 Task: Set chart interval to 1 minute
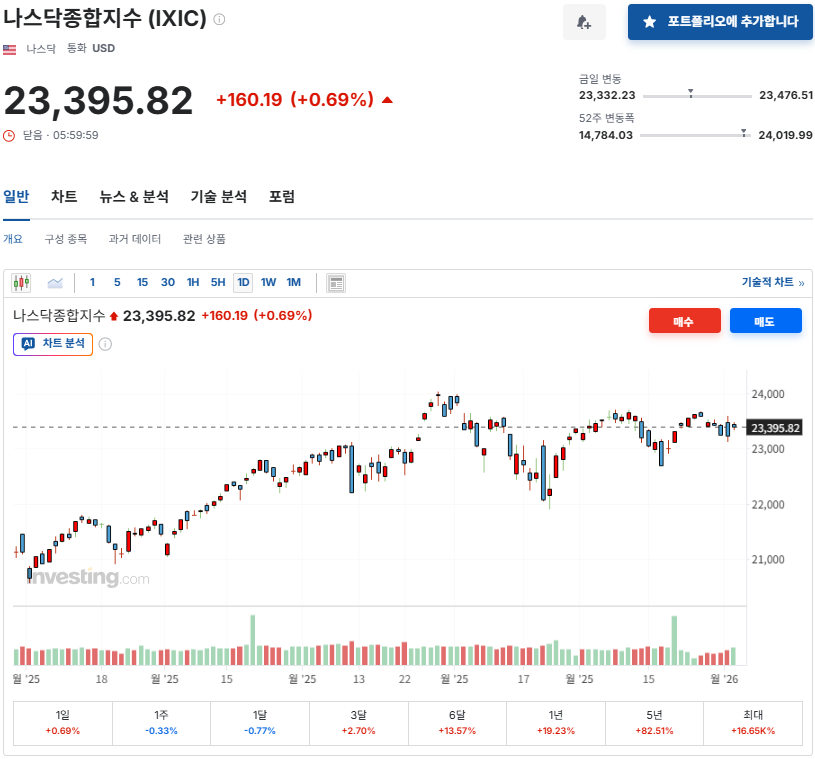[x=92, y=282]
